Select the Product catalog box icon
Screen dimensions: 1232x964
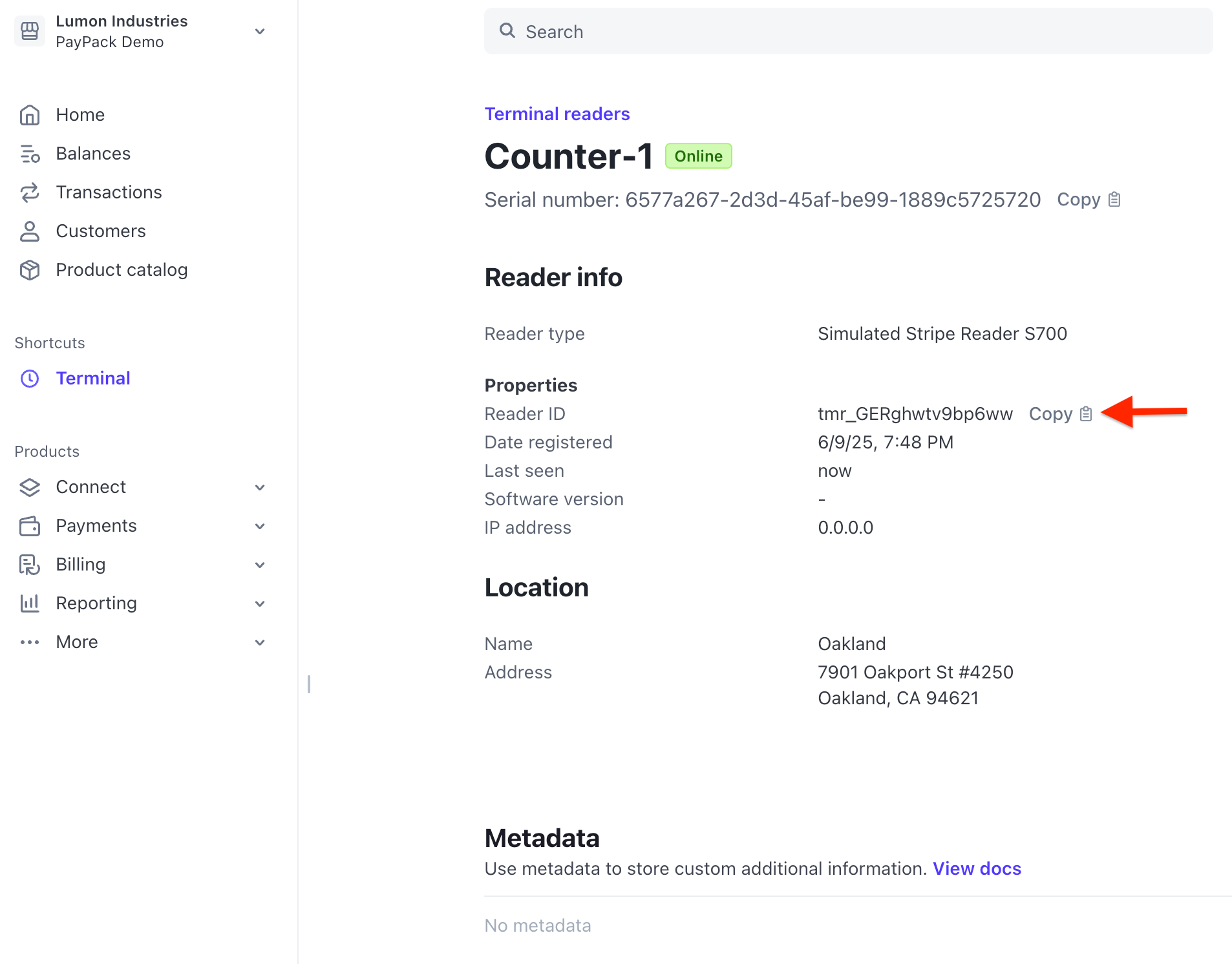tap(30, 270)
